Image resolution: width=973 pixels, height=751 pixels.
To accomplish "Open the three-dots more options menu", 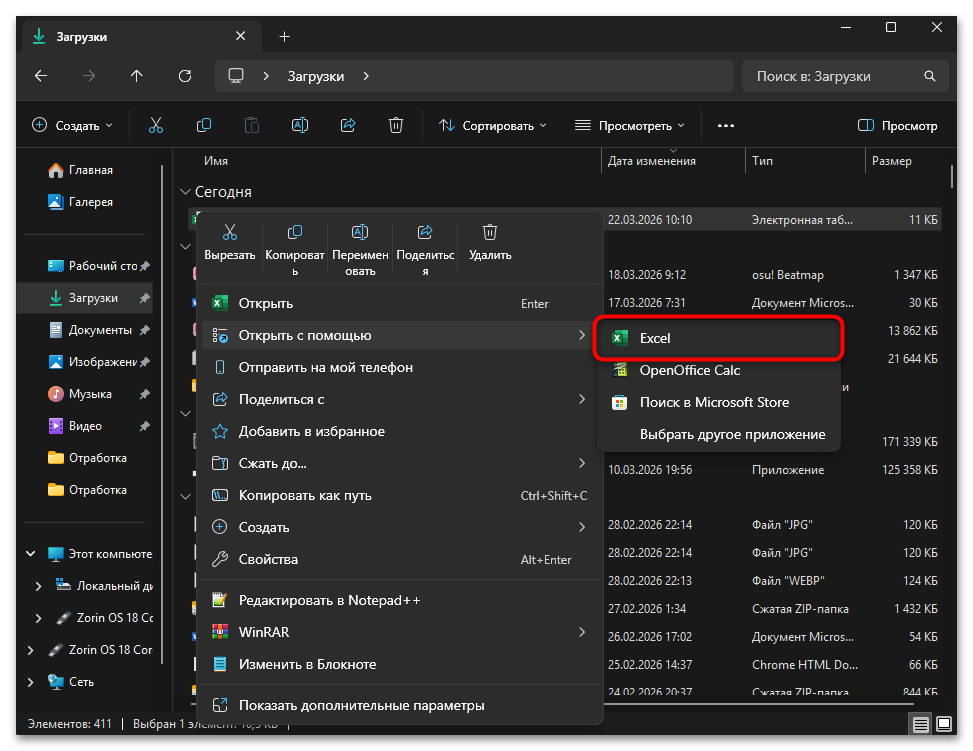I will pos(726,126).
